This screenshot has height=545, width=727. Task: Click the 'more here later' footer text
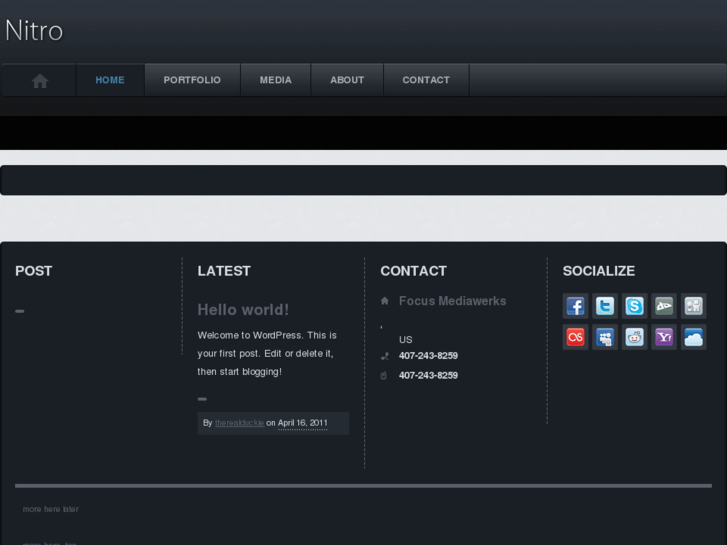point(51,509)
